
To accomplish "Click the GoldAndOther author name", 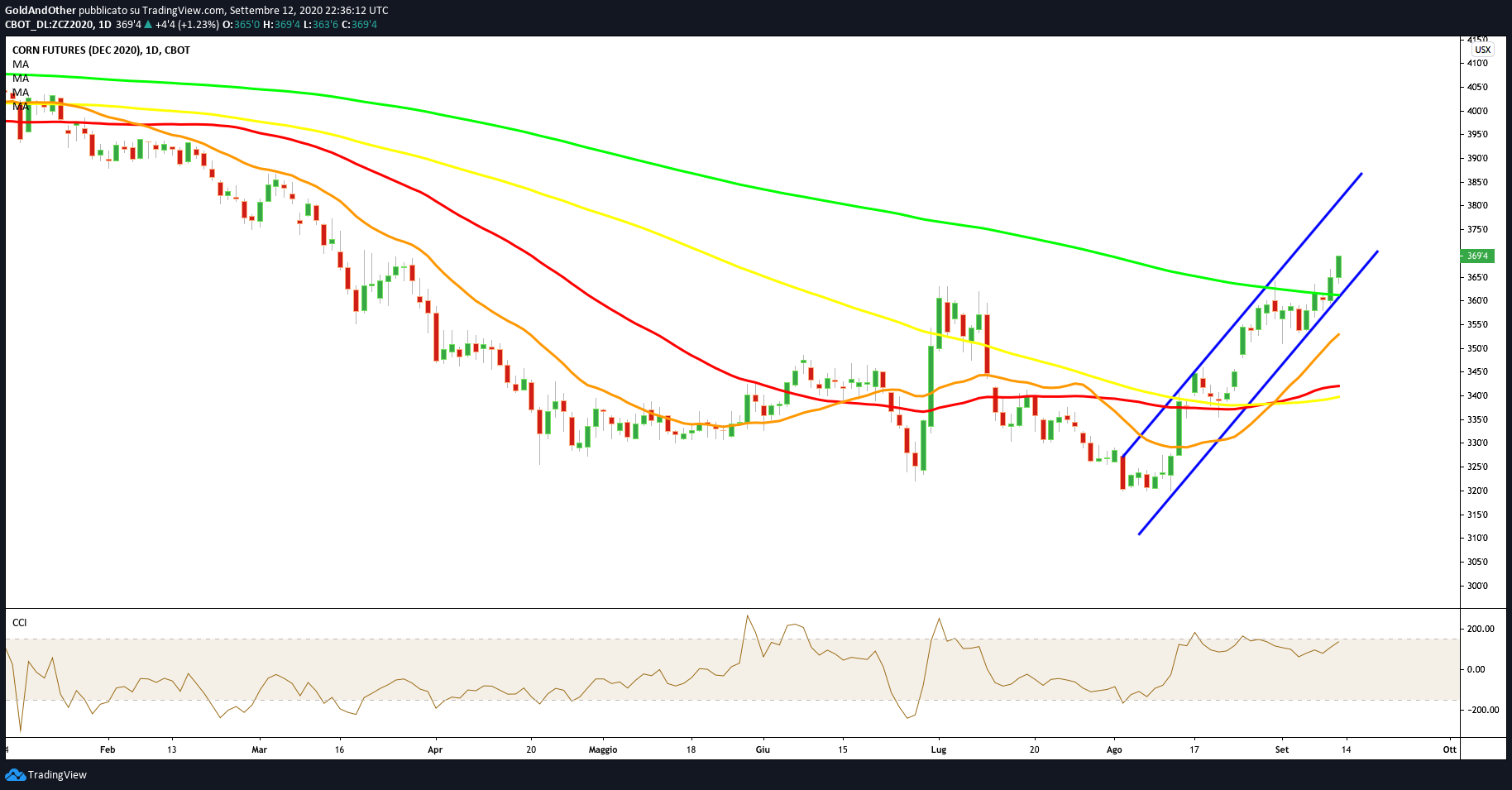I will tap(41, 11).
